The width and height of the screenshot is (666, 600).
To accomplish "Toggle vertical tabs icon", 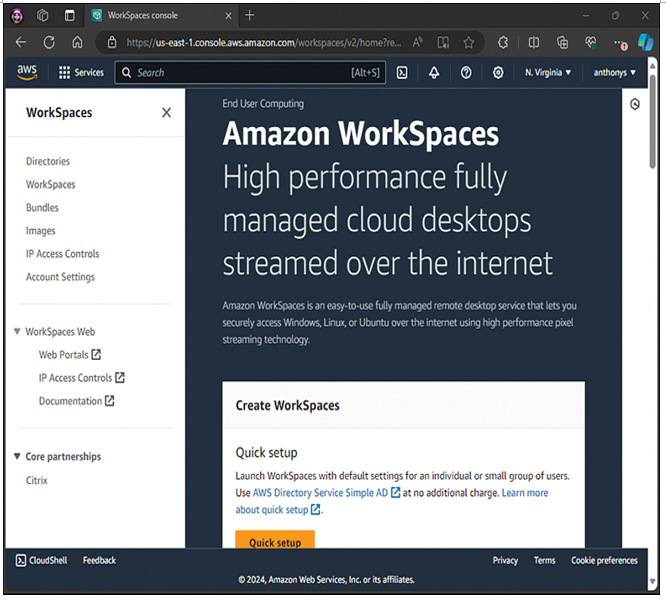I will pos(70,16).
